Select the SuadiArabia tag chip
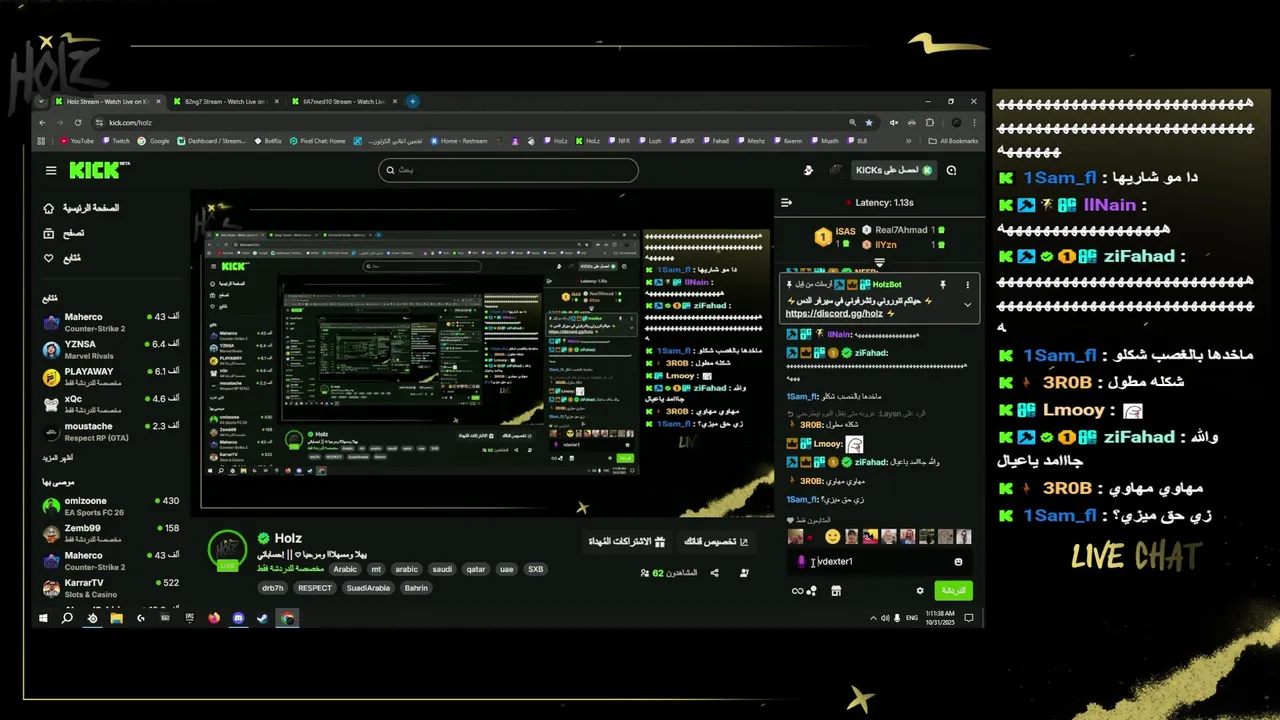Viewport: 1280px width, 720px height. 369,588
